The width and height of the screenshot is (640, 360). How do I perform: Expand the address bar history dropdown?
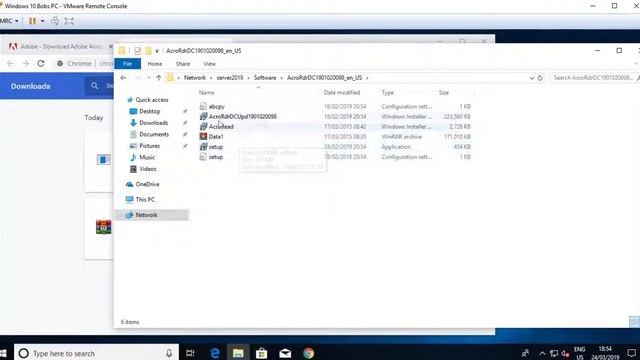(531, 78)
